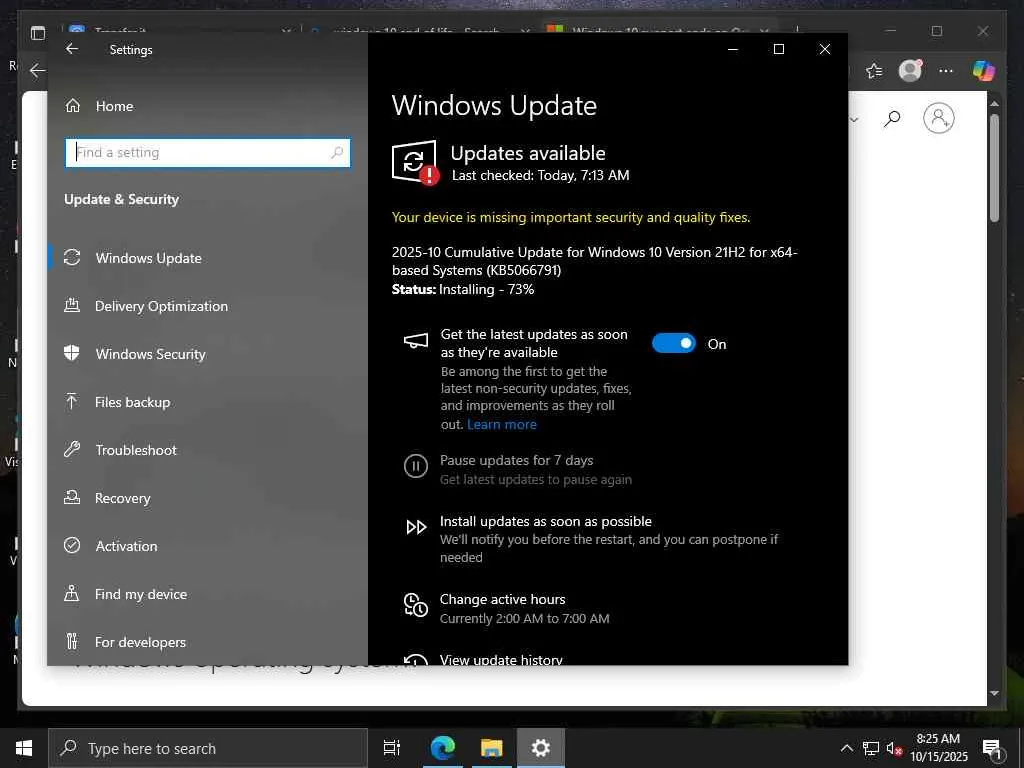This screenshot has width=1024, height=768.
Task: Click the muted volume tray icon
Action: coord(894,748)
